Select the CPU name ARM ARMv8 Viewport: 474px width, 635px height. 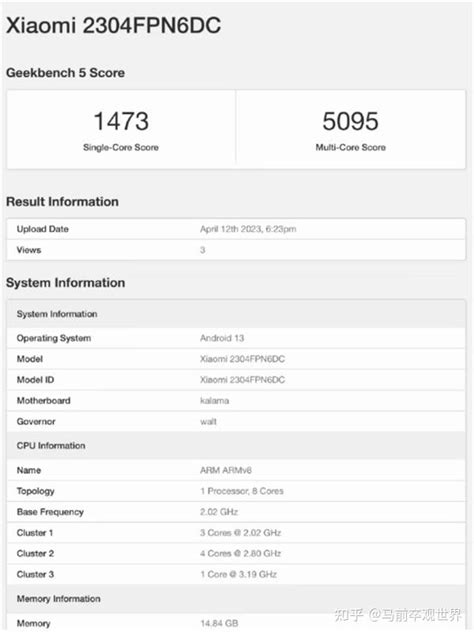(226, 470)
